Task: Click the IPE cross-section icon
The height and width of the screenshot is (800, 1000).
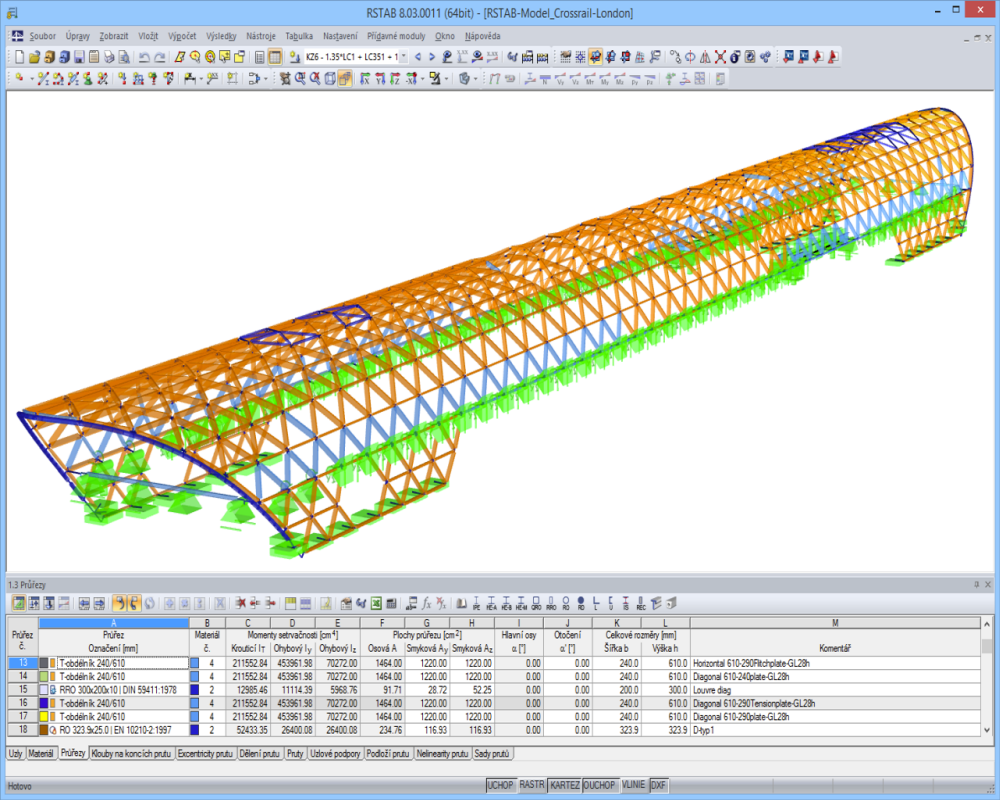Action: [x=476, y=603]
